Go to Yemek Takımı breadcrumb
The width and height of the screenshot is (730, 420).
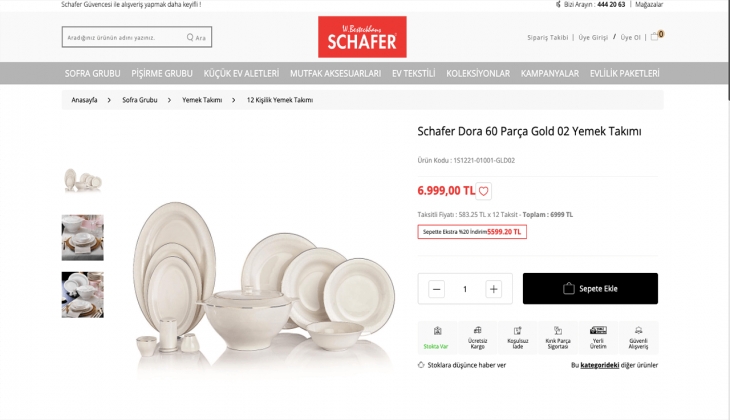[202, 100]
